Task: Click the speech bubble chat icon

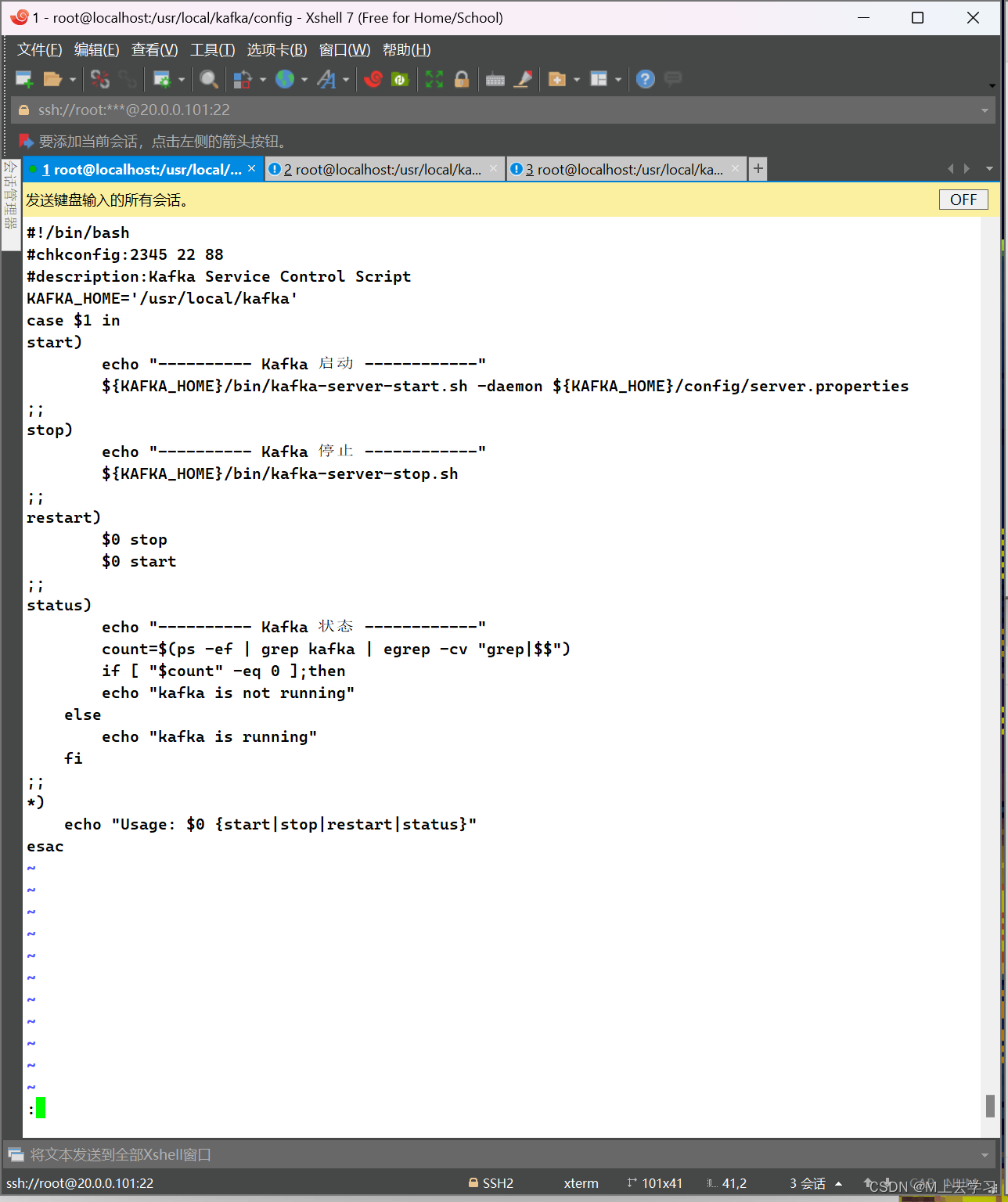Action: click(x=673, y=78)
